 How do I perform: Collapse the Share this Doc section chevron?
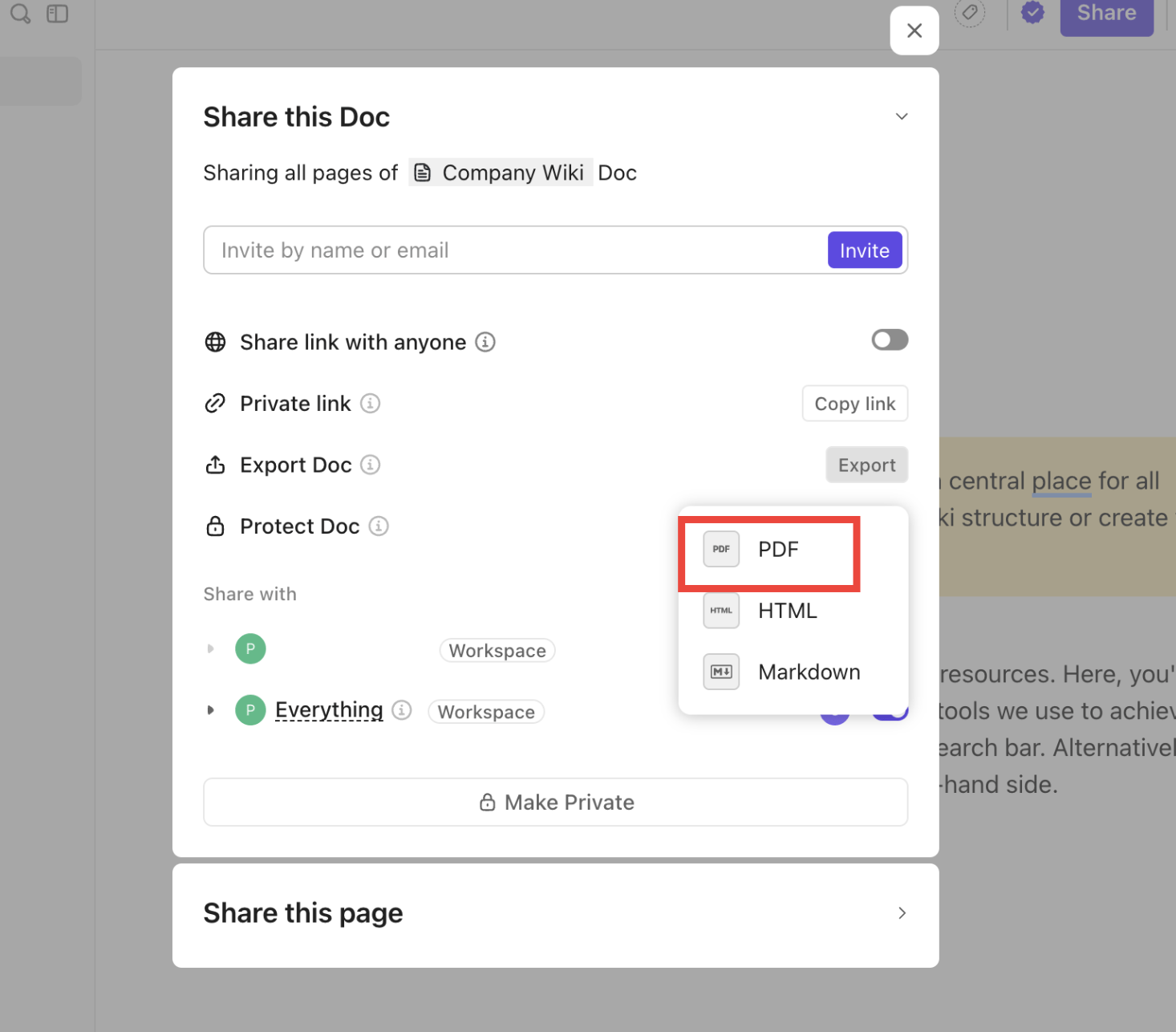point(902,116)
